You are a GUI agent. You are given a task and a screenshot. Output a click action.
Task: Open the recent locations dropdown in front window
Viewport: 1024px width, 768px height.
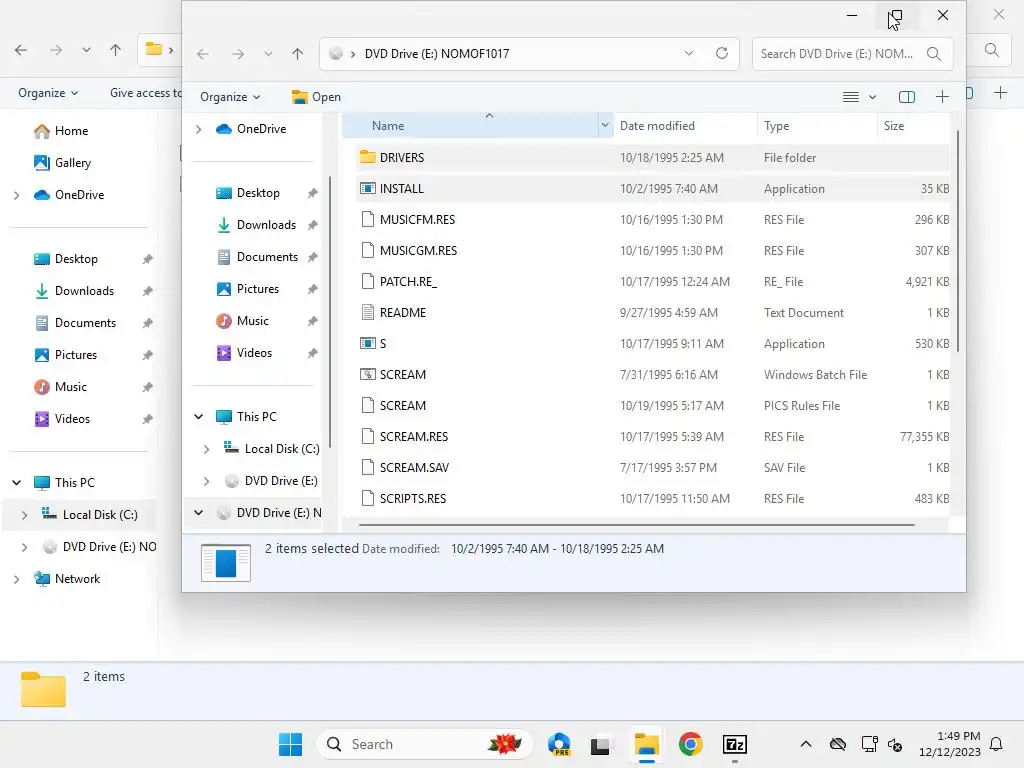(x=268, y=54)
